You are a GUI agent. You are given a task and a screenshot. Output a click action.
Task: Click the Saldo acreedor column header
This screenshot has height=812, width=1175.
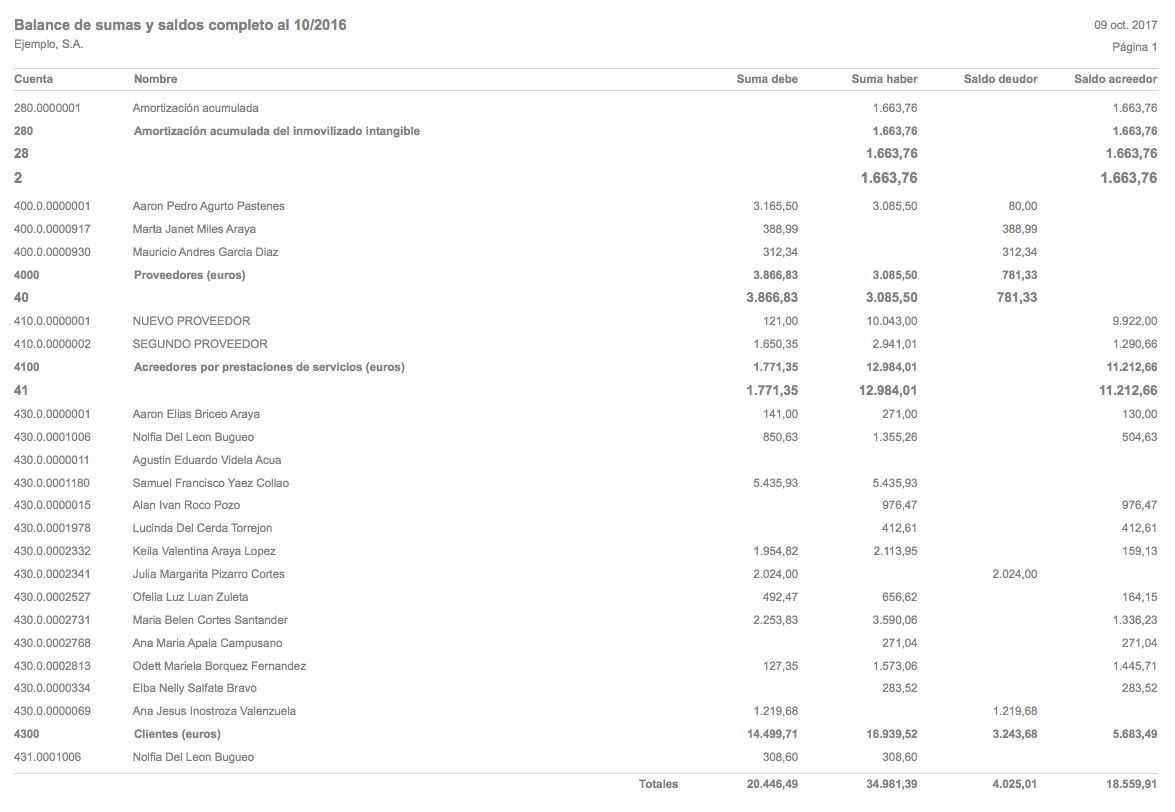tap(1115, 79)
